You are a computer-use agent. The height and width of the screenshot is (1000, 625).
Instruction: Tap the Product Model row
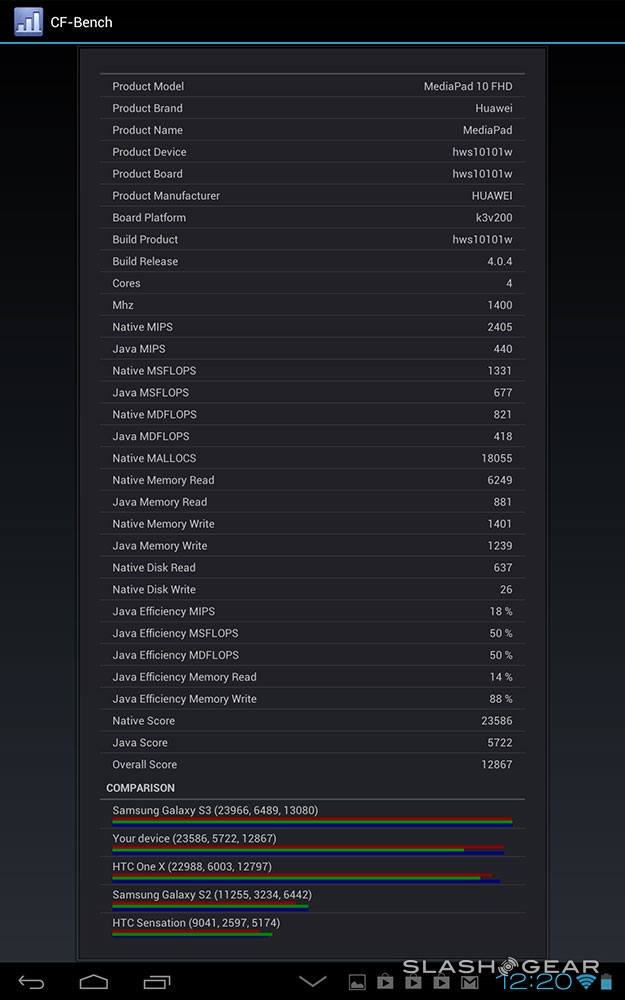pos(312,87)
